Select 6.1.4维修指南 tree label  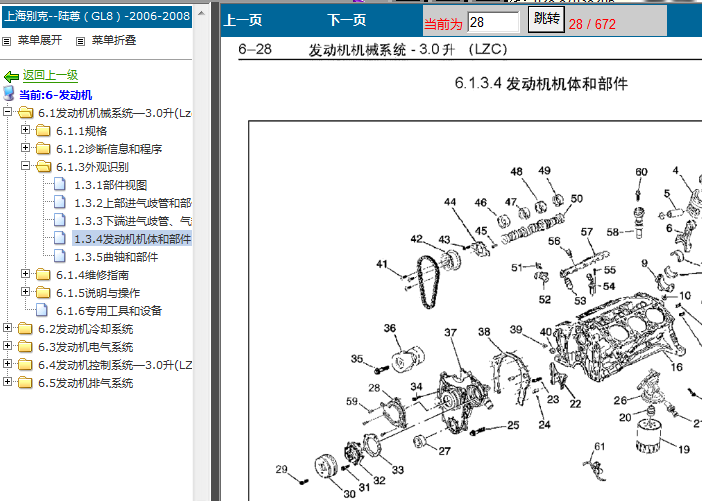[x=92, y=275]
